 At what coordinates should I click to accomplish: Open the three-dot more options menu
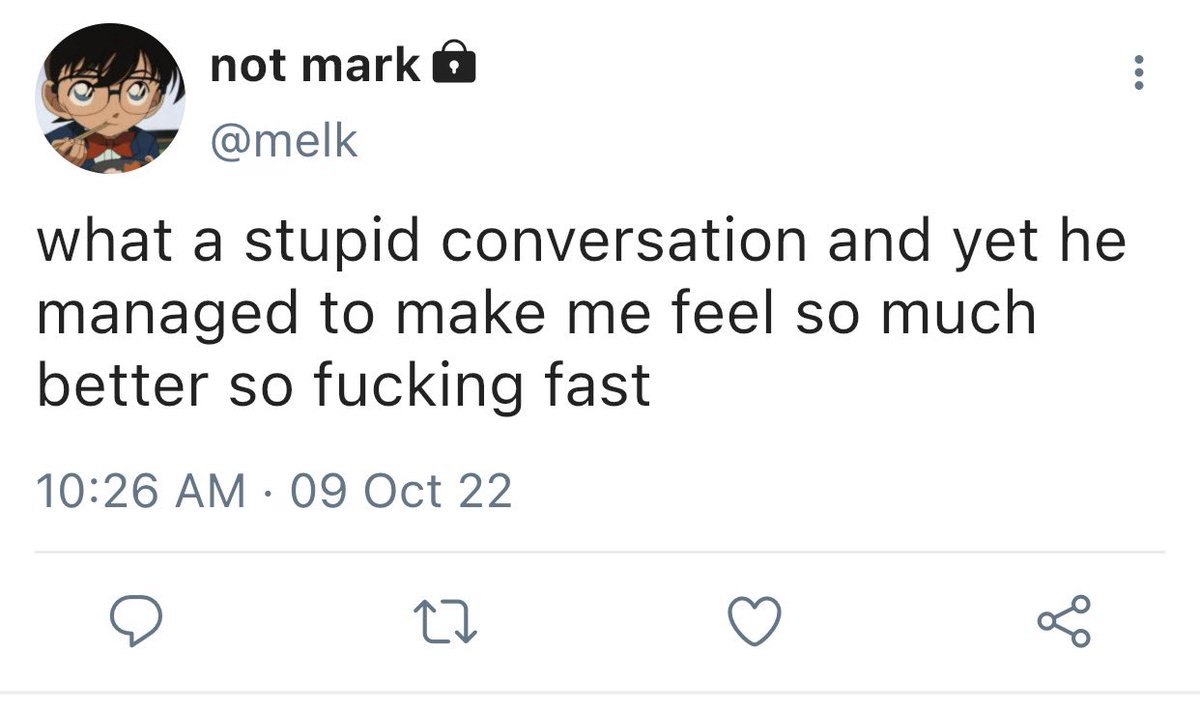click(1137, 75)
